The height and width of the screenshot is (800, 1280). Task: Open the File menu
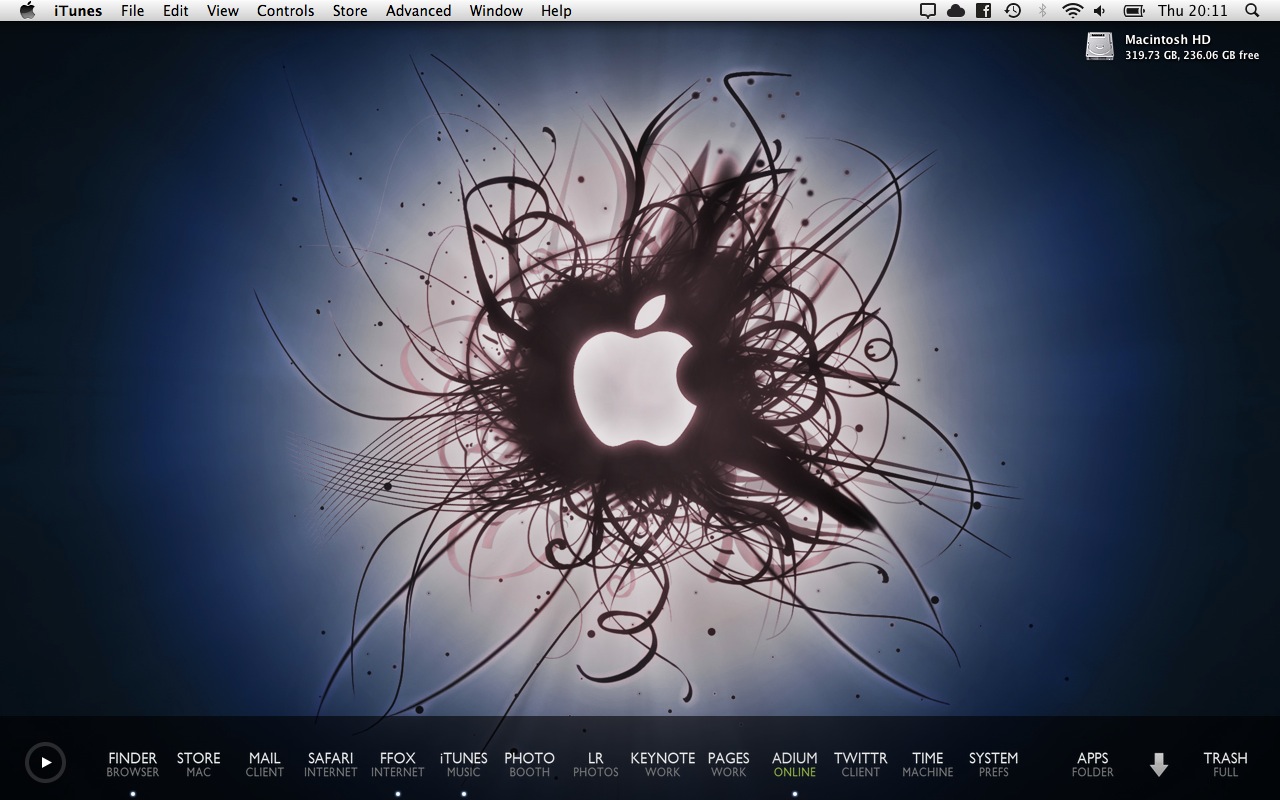132,10
